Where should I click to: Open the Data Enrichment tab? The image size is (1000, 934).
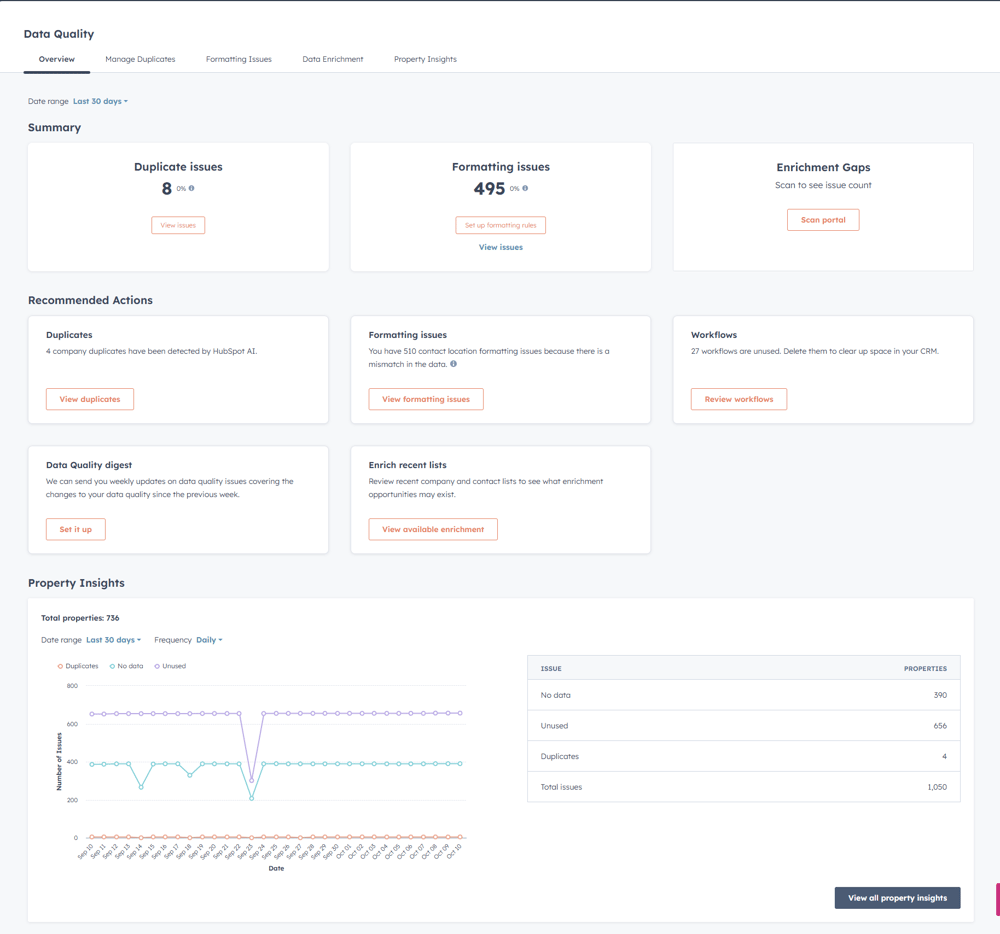333,59
